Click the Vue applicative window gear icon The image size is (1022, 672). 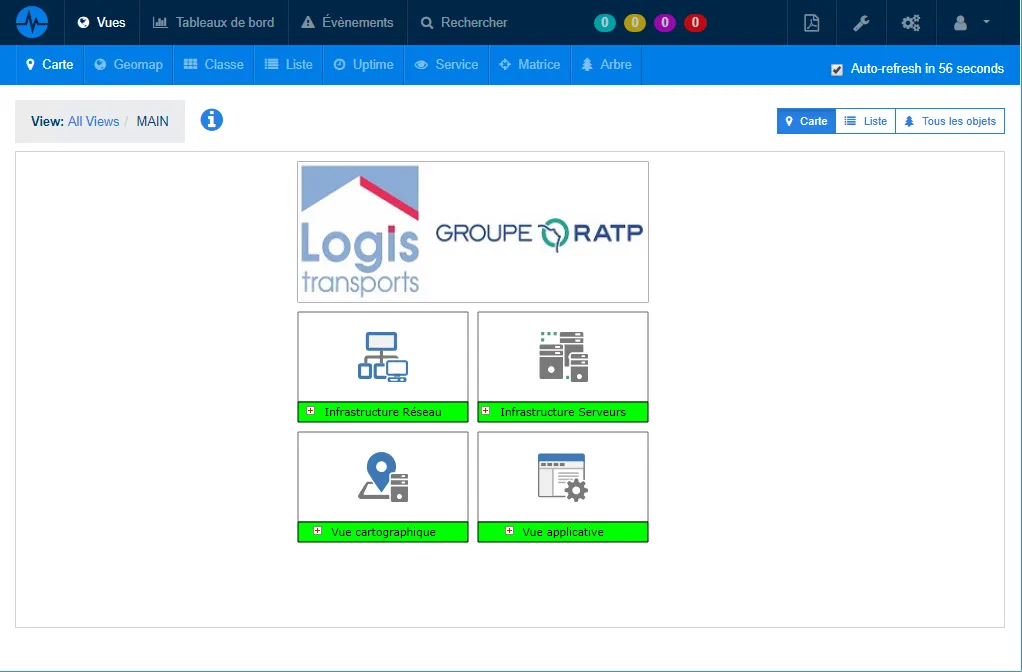pos(563,477)
